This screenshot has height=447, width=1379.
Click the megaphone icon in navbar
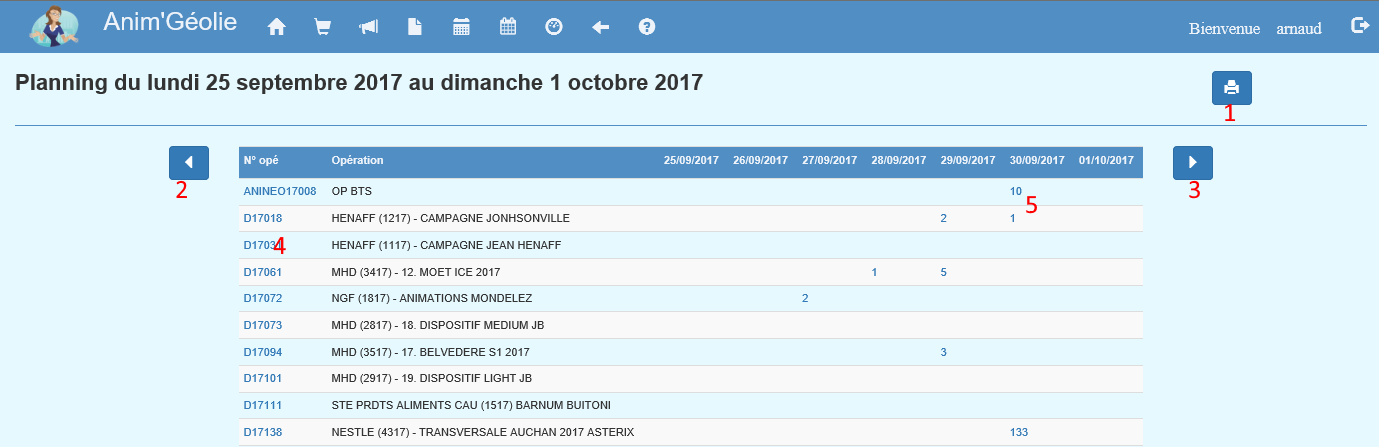[368, 28]
